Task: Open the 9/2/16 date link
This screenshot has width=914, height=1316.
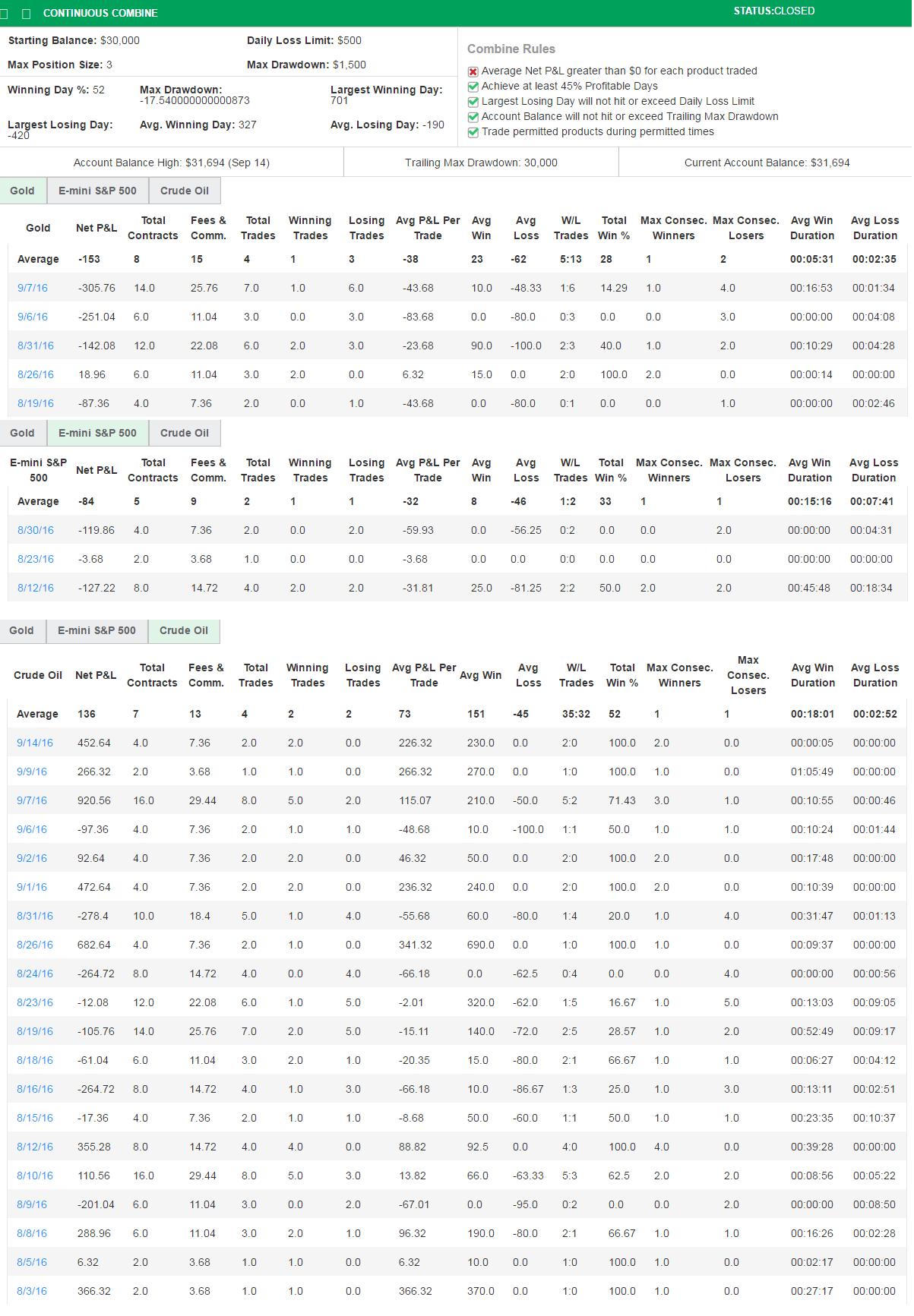Action: 32,858
